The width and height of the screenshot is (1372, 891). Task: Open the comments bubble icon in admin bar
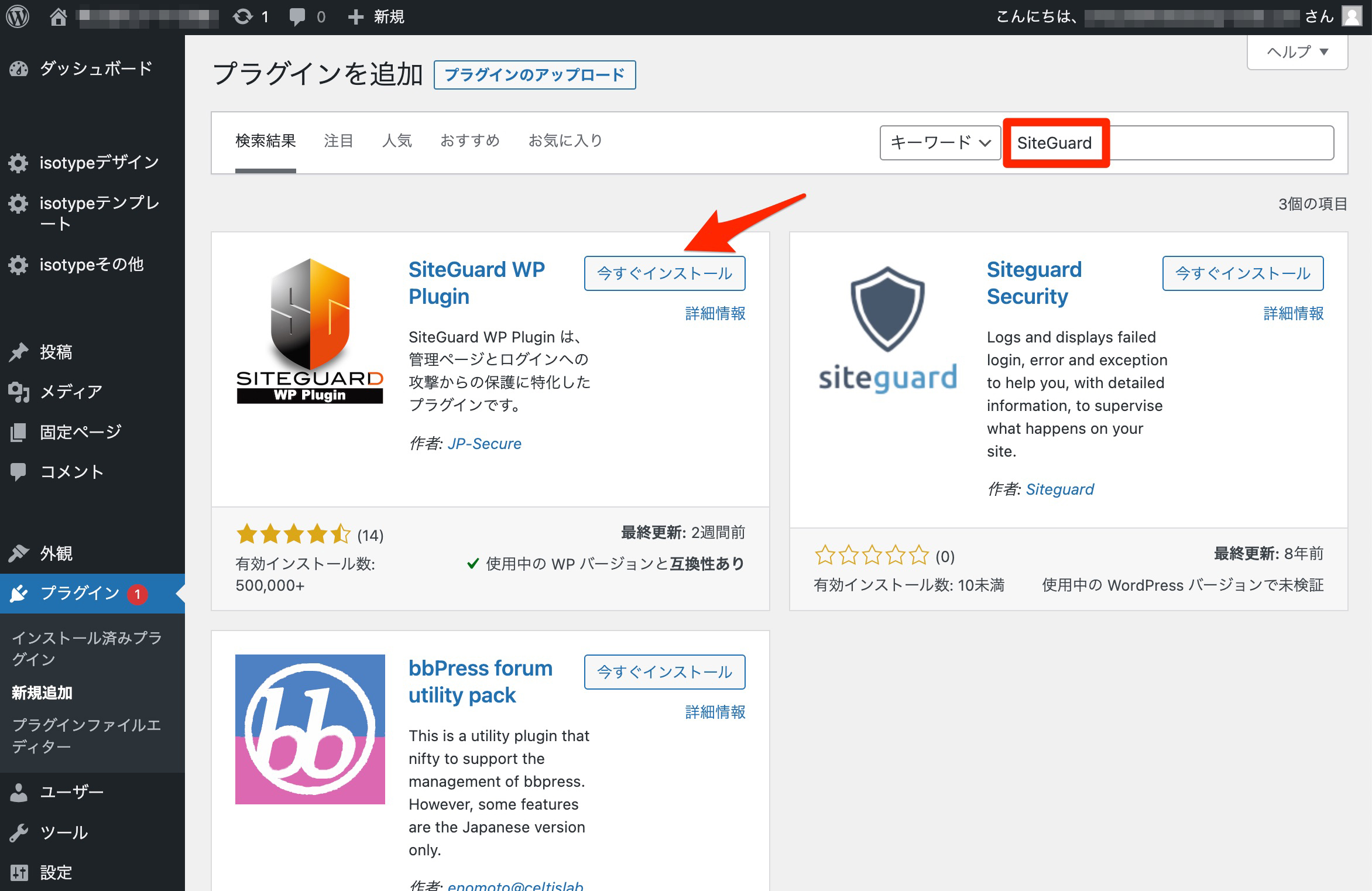coord(297,16)
